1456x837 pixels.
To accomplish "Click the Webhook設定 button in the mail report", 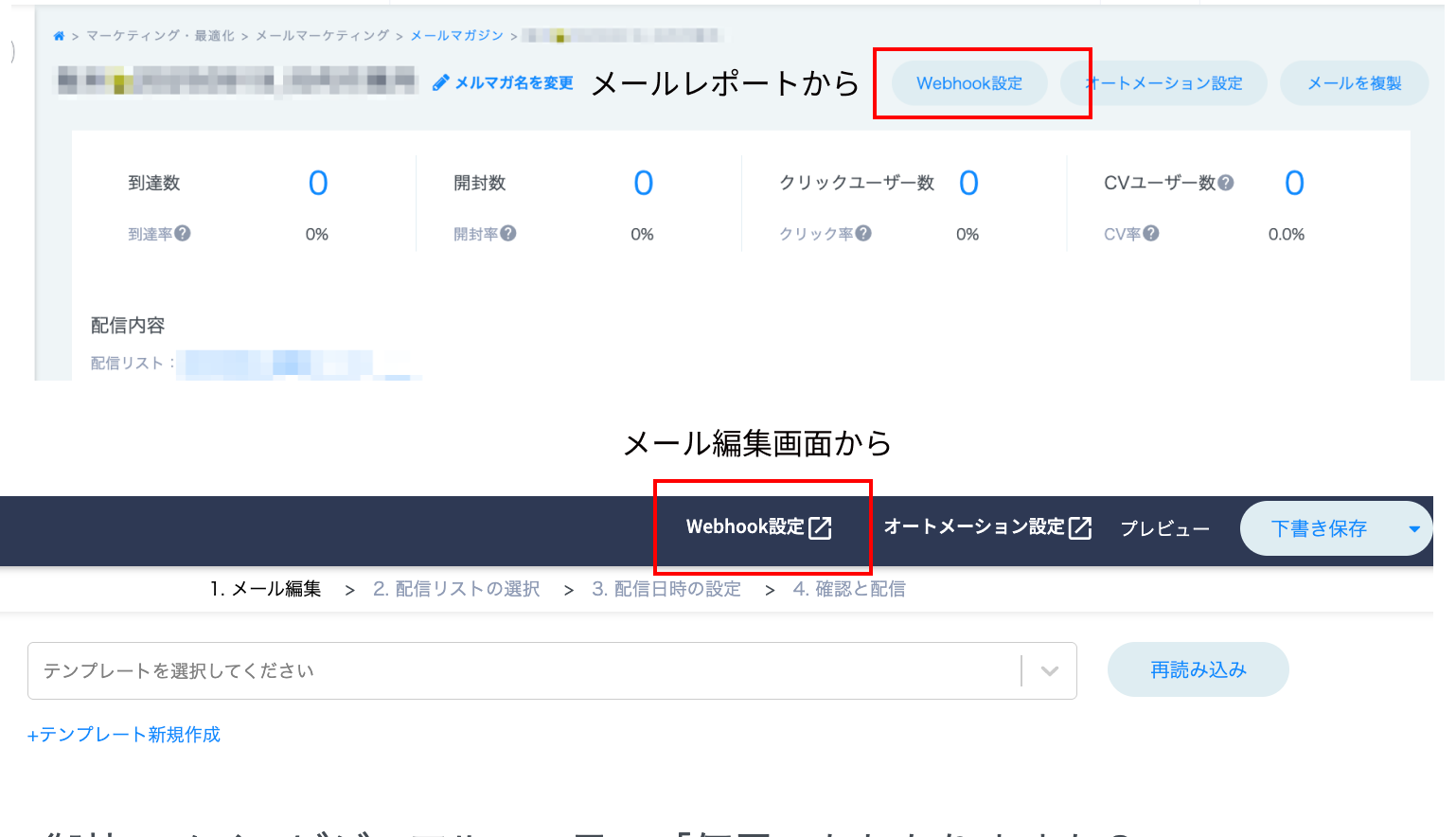I will [x=969, y=83].
